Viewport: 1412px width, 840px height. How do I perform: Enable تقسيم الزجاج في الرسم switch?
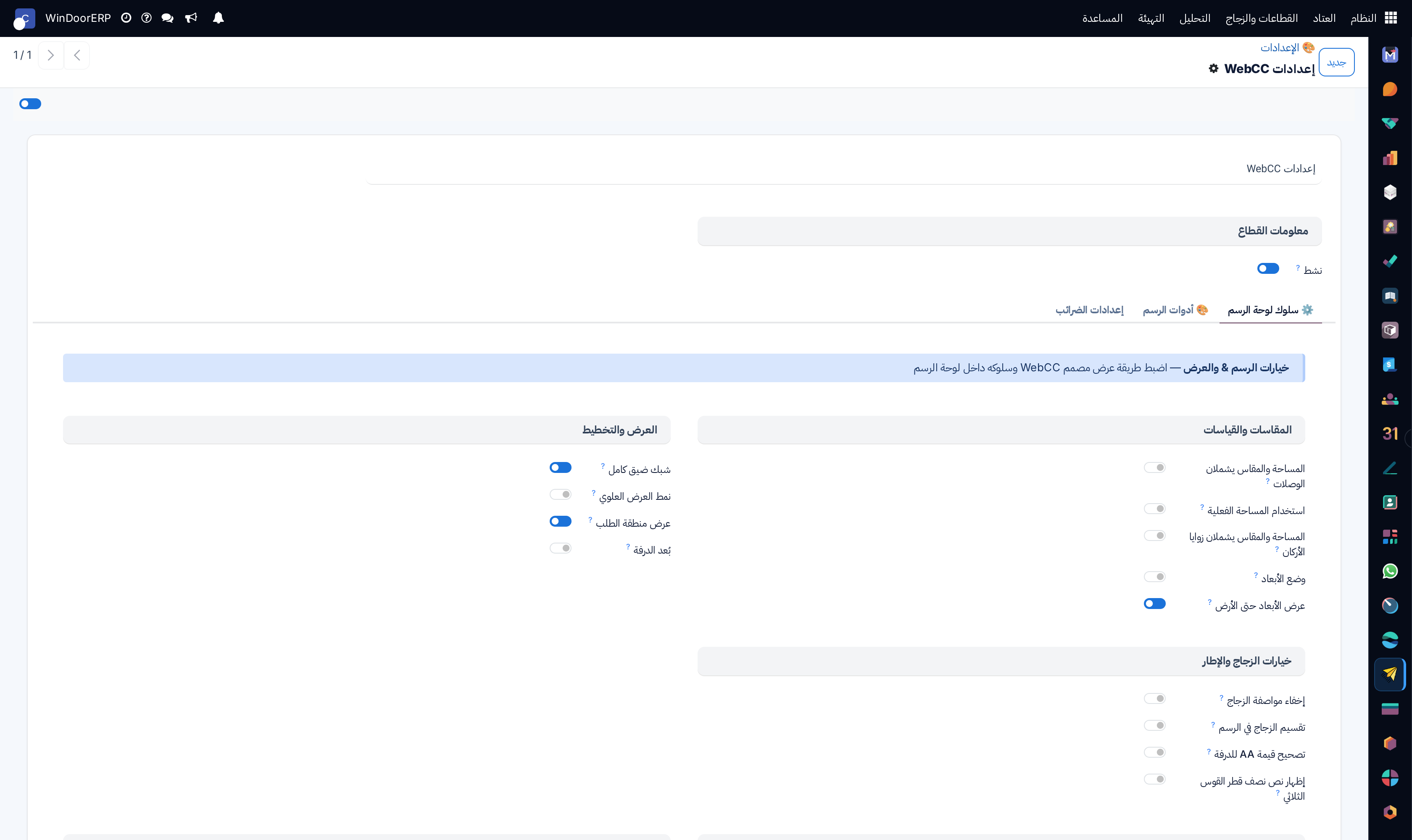click(x=1154, y=726)
